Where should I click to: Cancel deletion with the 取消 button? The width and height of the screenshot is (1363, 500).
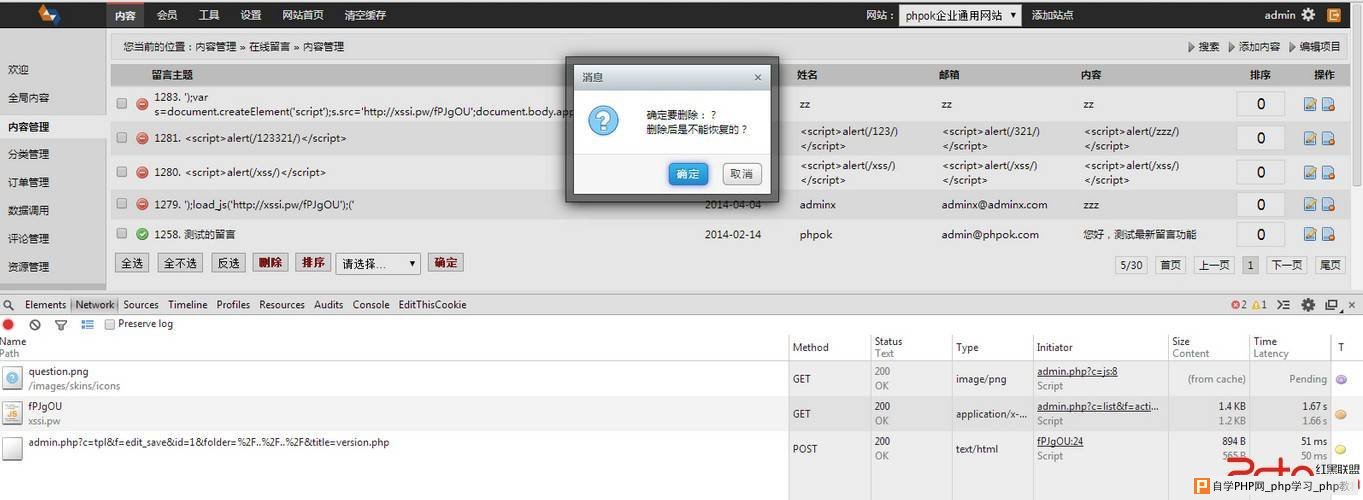click(x=742, y=174)
